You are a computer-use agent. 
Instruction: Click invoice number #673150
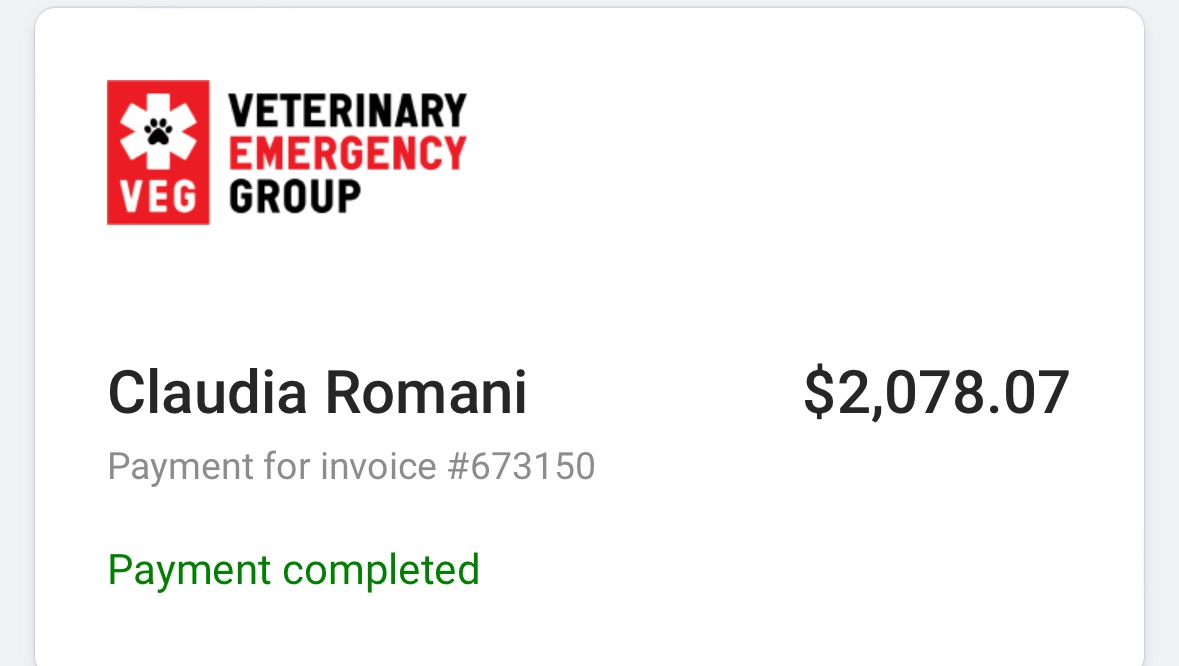(x=521, y=466)
